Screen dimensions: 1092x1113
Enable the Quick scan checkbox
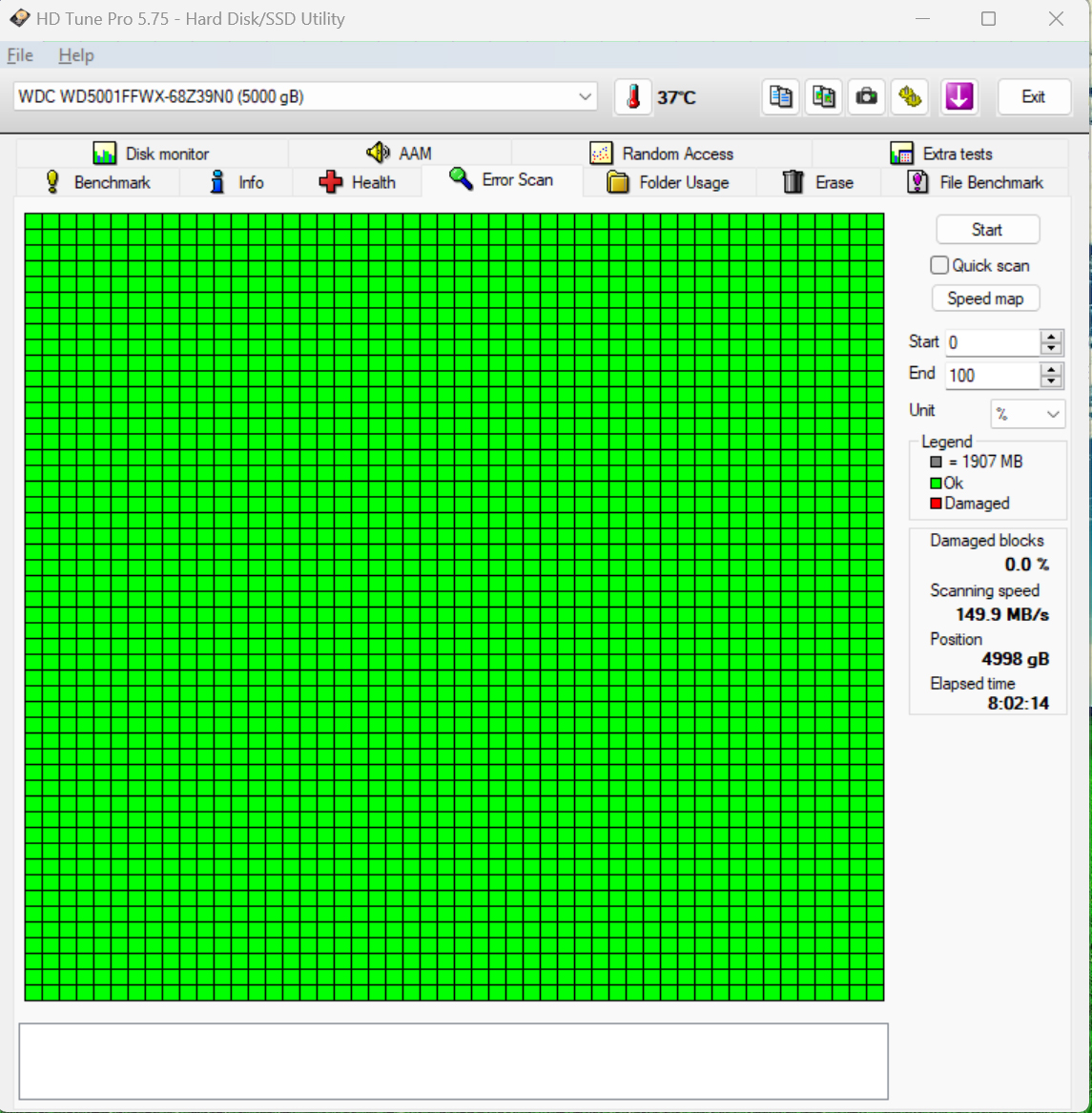tap(939, 265)
